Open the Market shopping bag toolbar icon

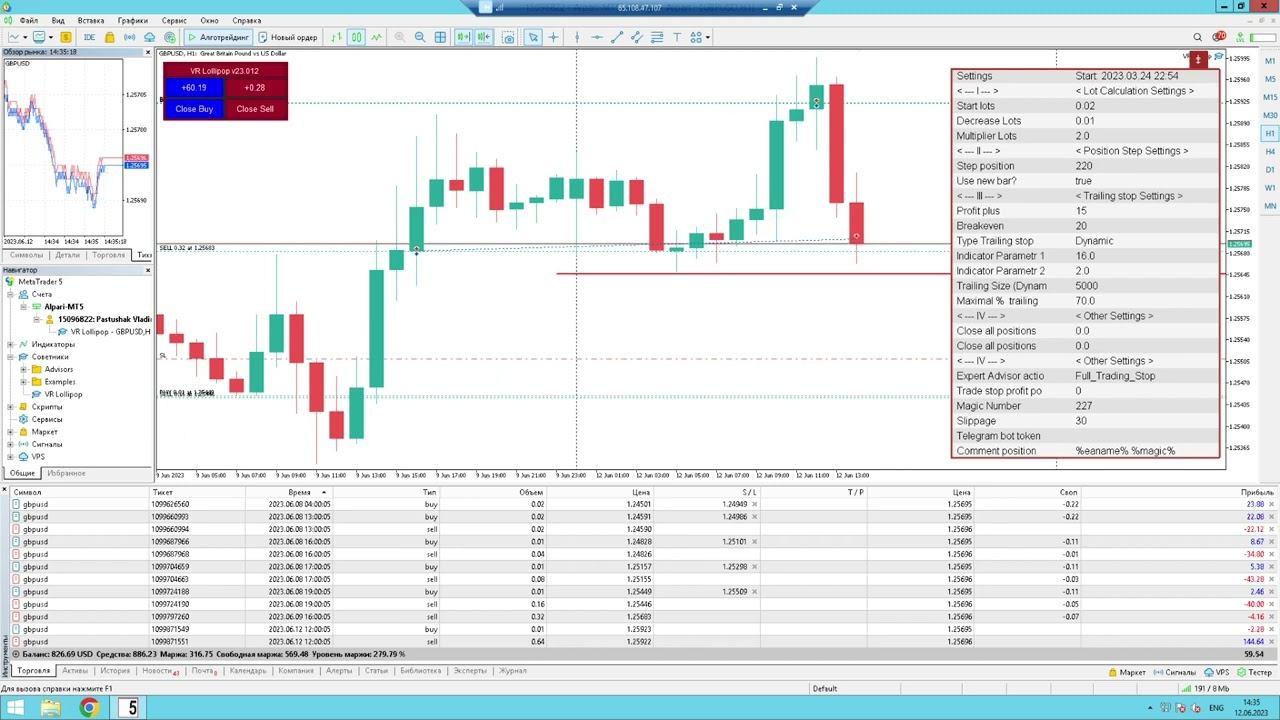tap(110, 37)
